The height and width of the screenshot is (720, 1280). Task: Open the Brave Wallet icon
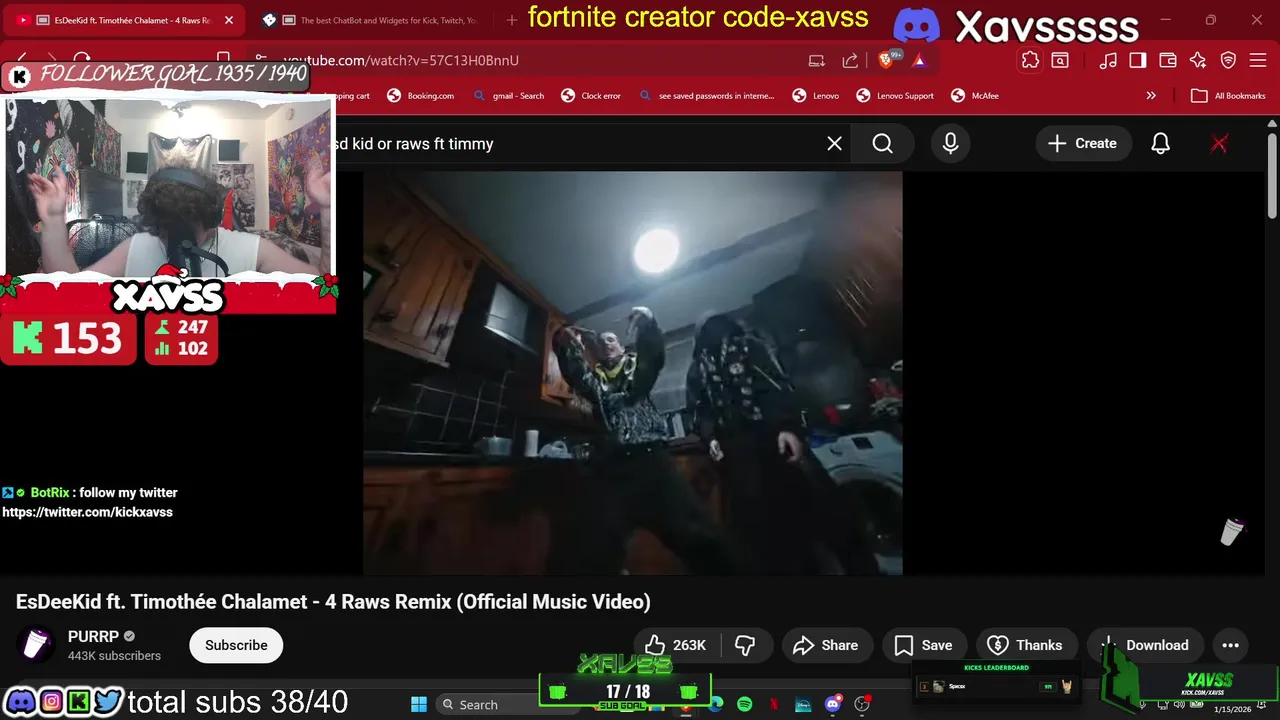tap(1168, 60)
